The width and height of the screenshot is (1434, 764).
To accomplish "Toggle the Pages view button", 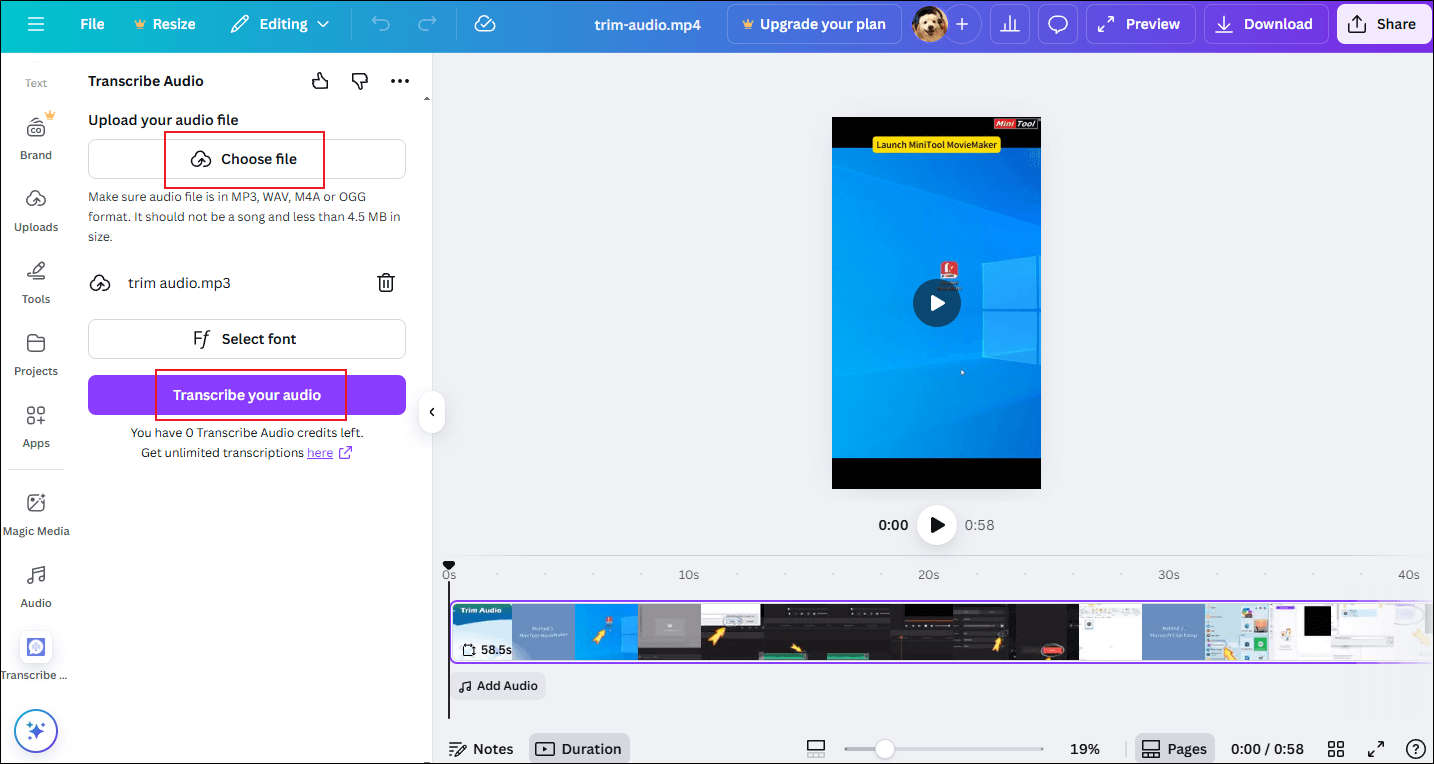I will [1174, 749].
